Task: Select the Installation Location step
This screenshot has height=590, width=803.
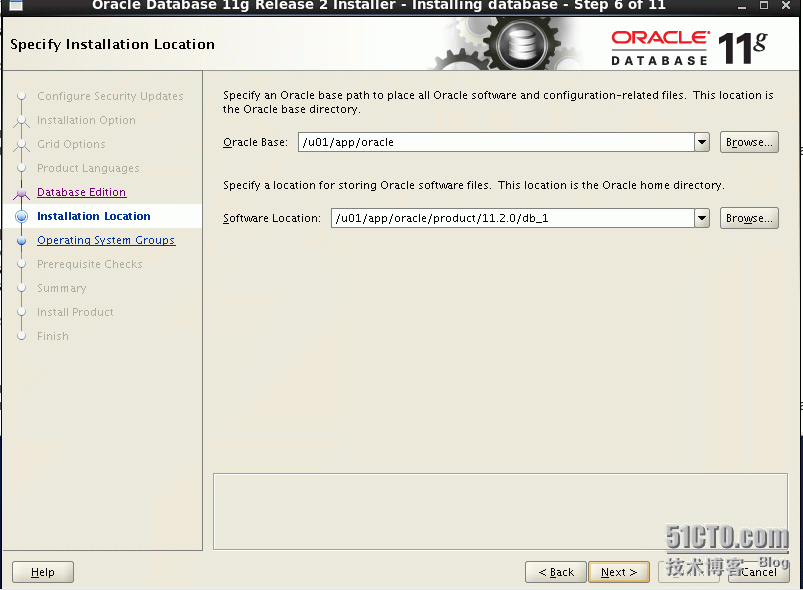Action: (x=94, y=216)
